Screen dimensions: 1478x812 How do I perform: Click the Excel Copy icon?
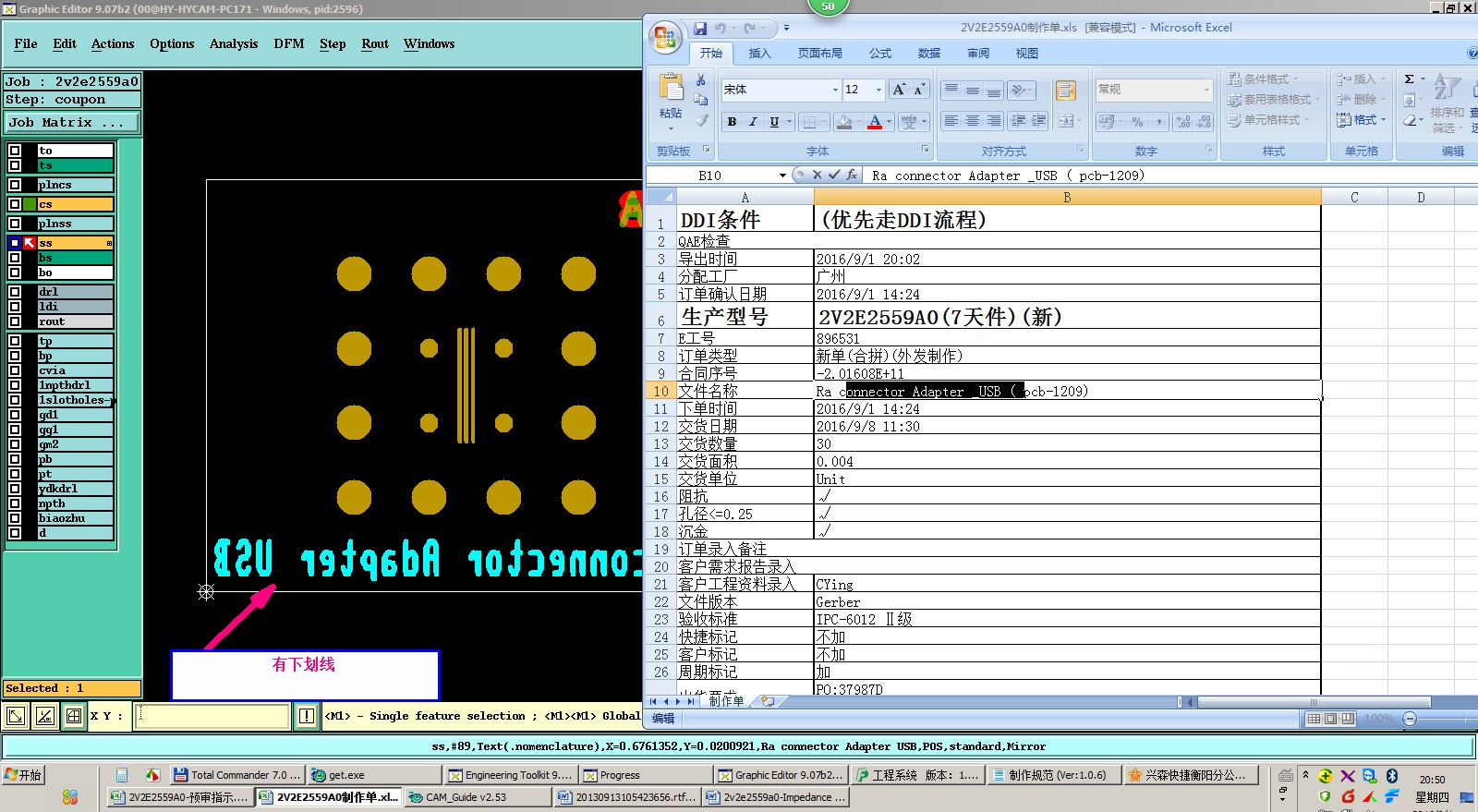pos(701,100)
